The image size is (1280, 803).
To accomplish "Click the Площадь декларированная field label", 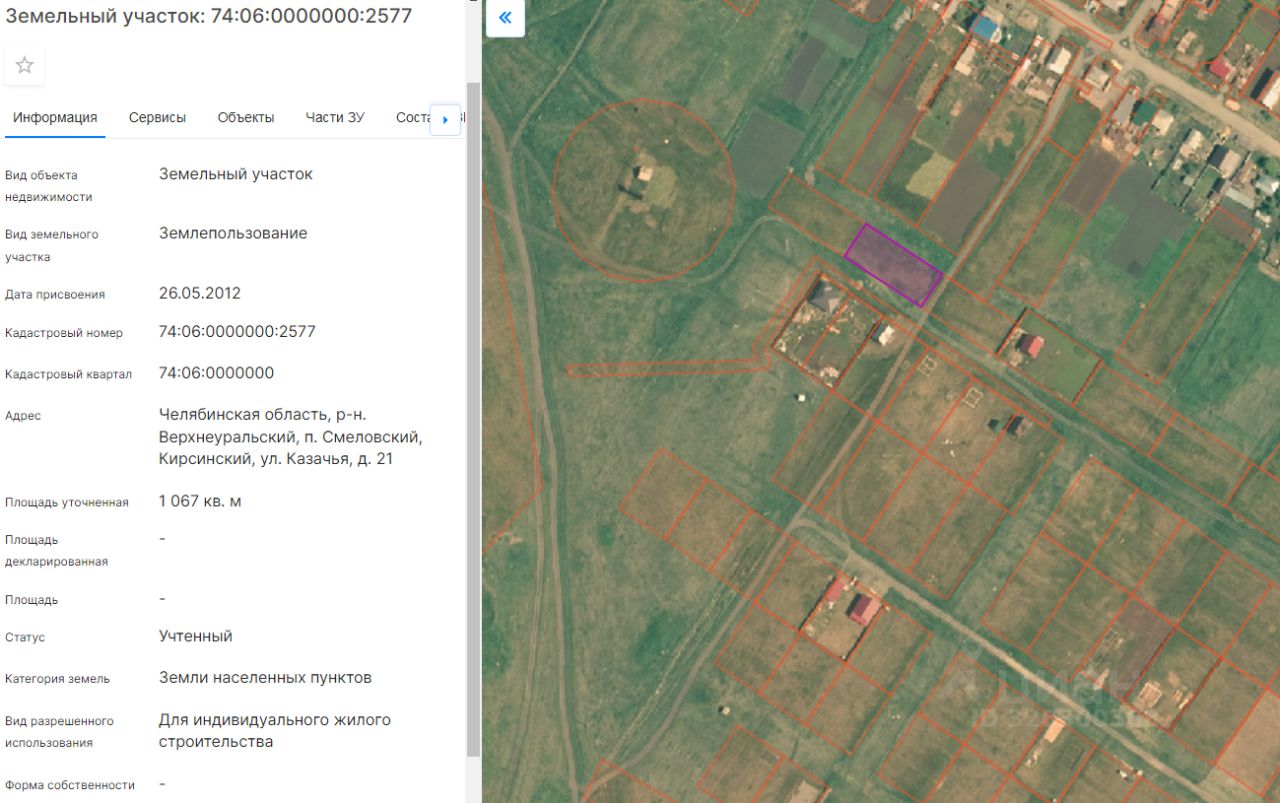I will click(x=56, y=551).
